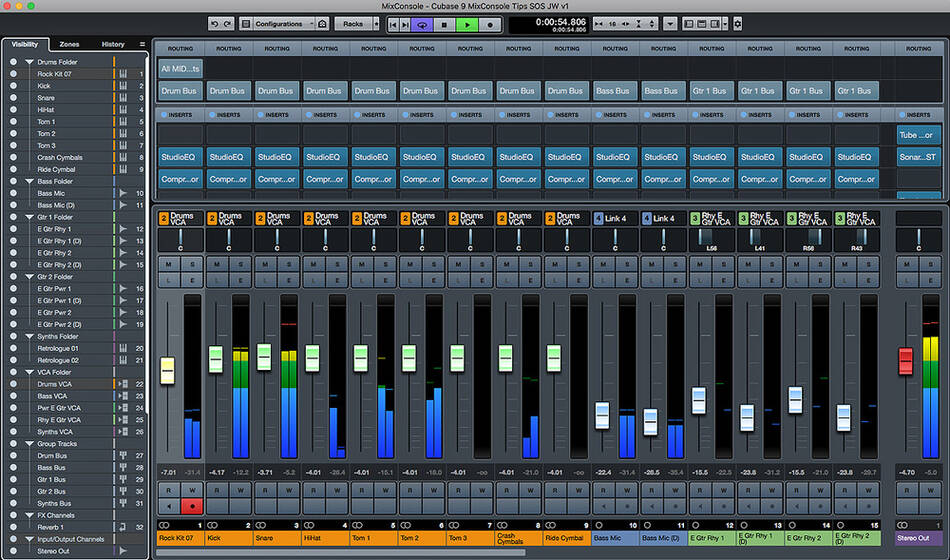The width and height of the screenshot is (950, 560).
Task: Toggle visibility dot for Kick track
Action: (13, 86)
